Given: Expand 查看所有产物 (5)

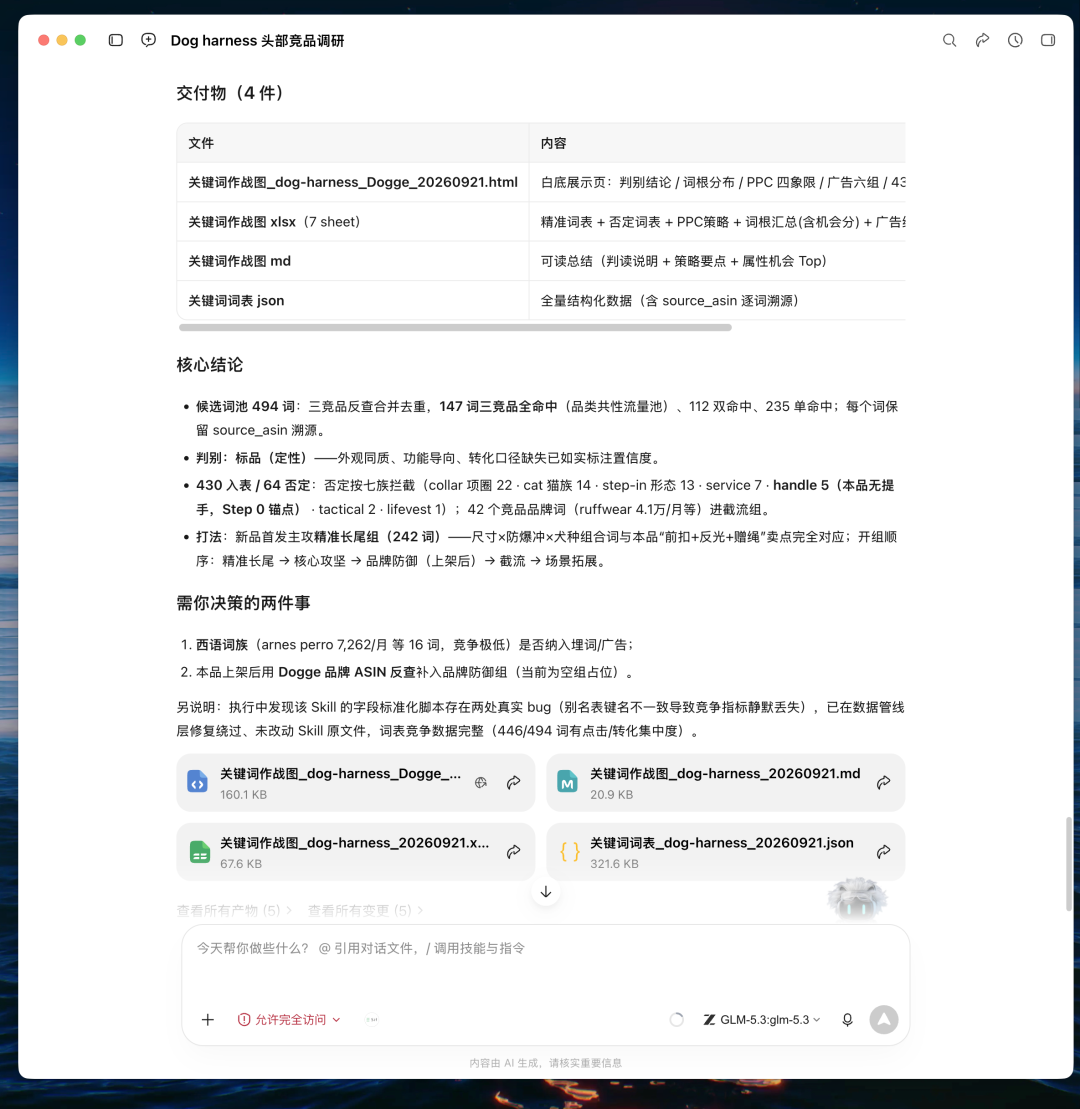Looking at the screenshot, I should [x=234, y=910].
